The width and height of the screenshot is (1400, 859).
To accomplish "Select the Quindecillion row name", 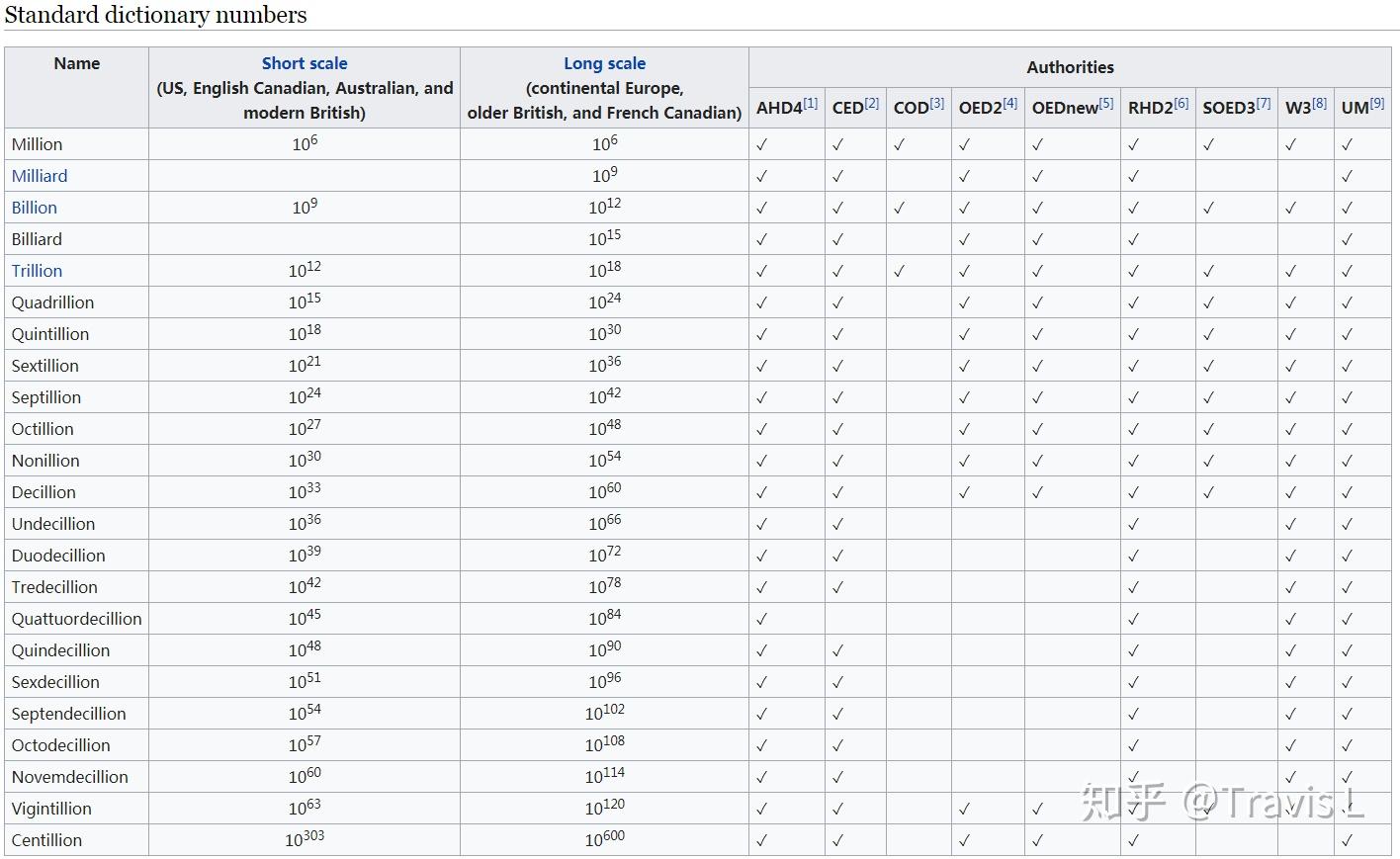I will (x=60, y=650).
